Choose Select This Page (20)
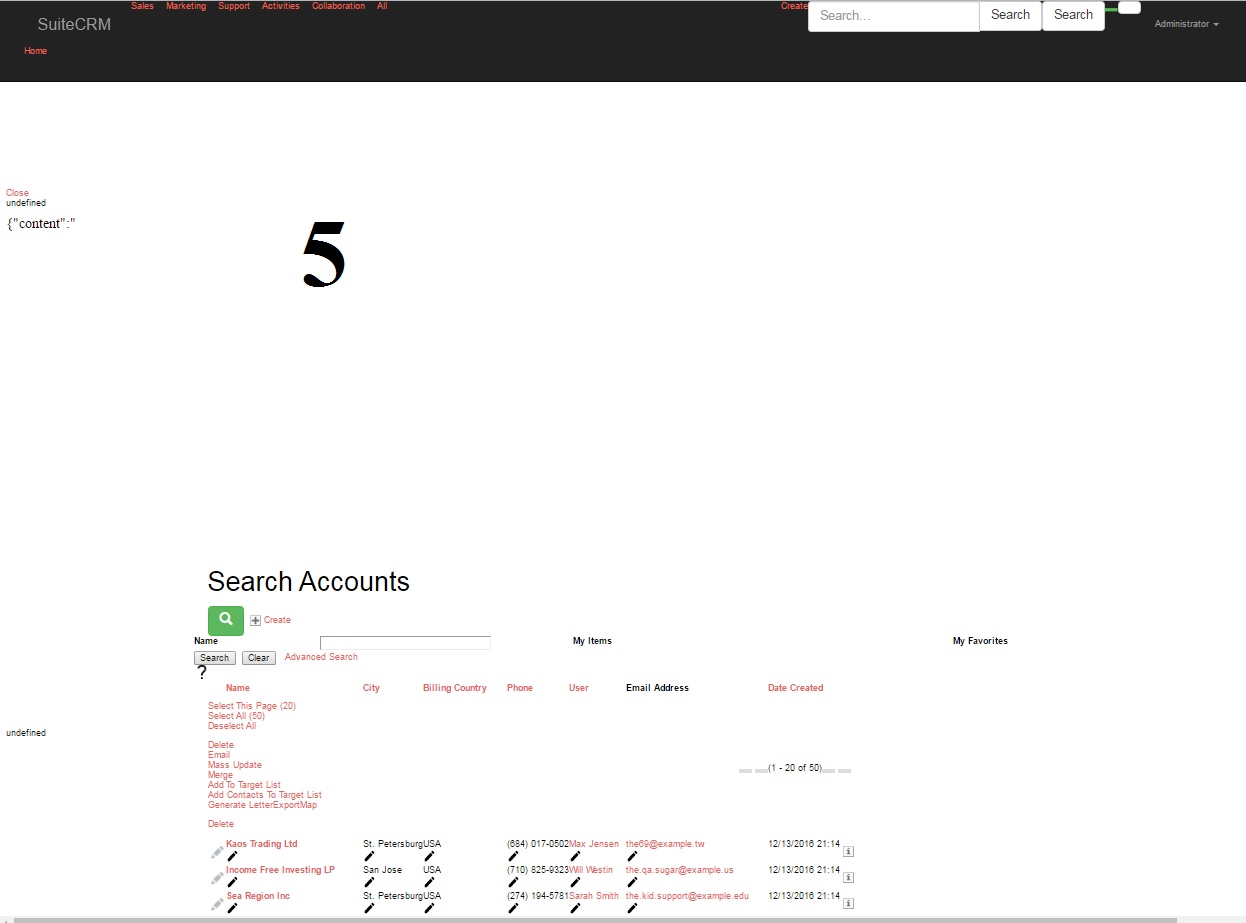This screenshot has width=1246, height=923. (252, 706)
